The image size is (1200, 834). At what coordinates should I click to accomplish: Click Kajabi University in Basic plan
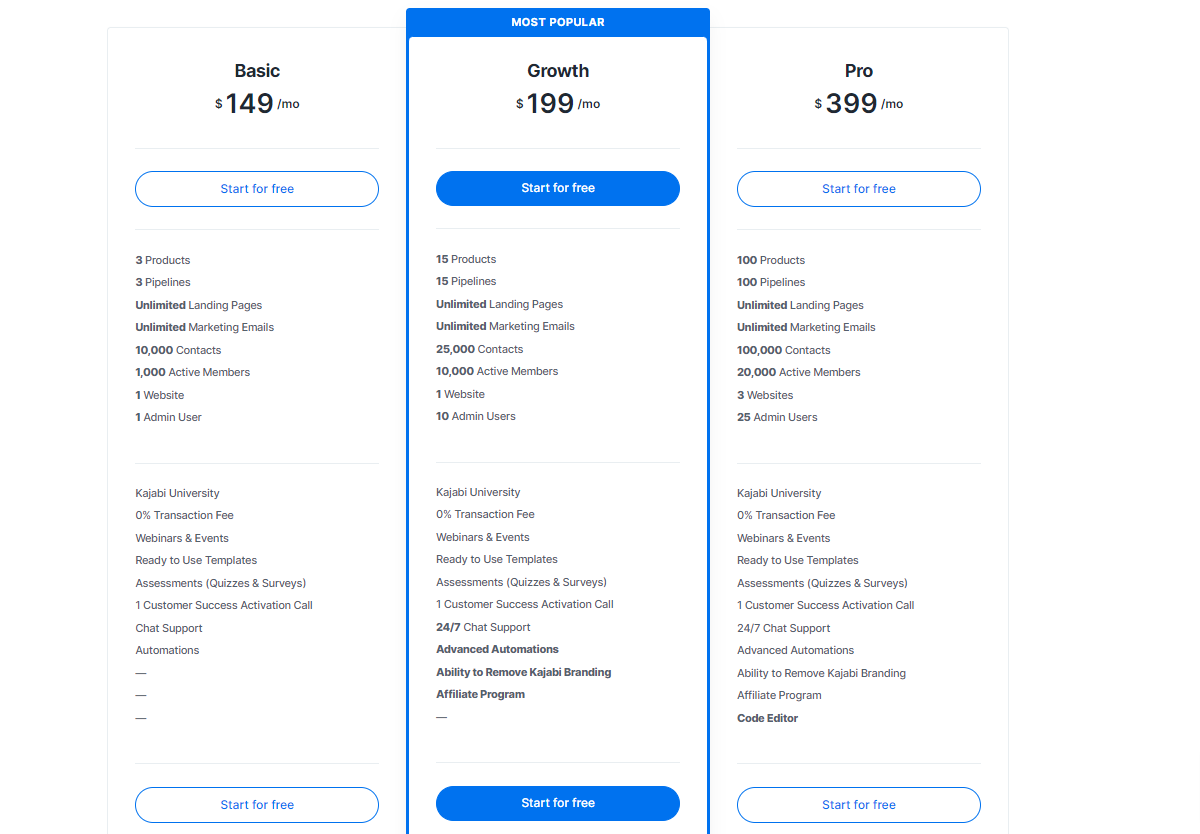[x=178, y=493]
